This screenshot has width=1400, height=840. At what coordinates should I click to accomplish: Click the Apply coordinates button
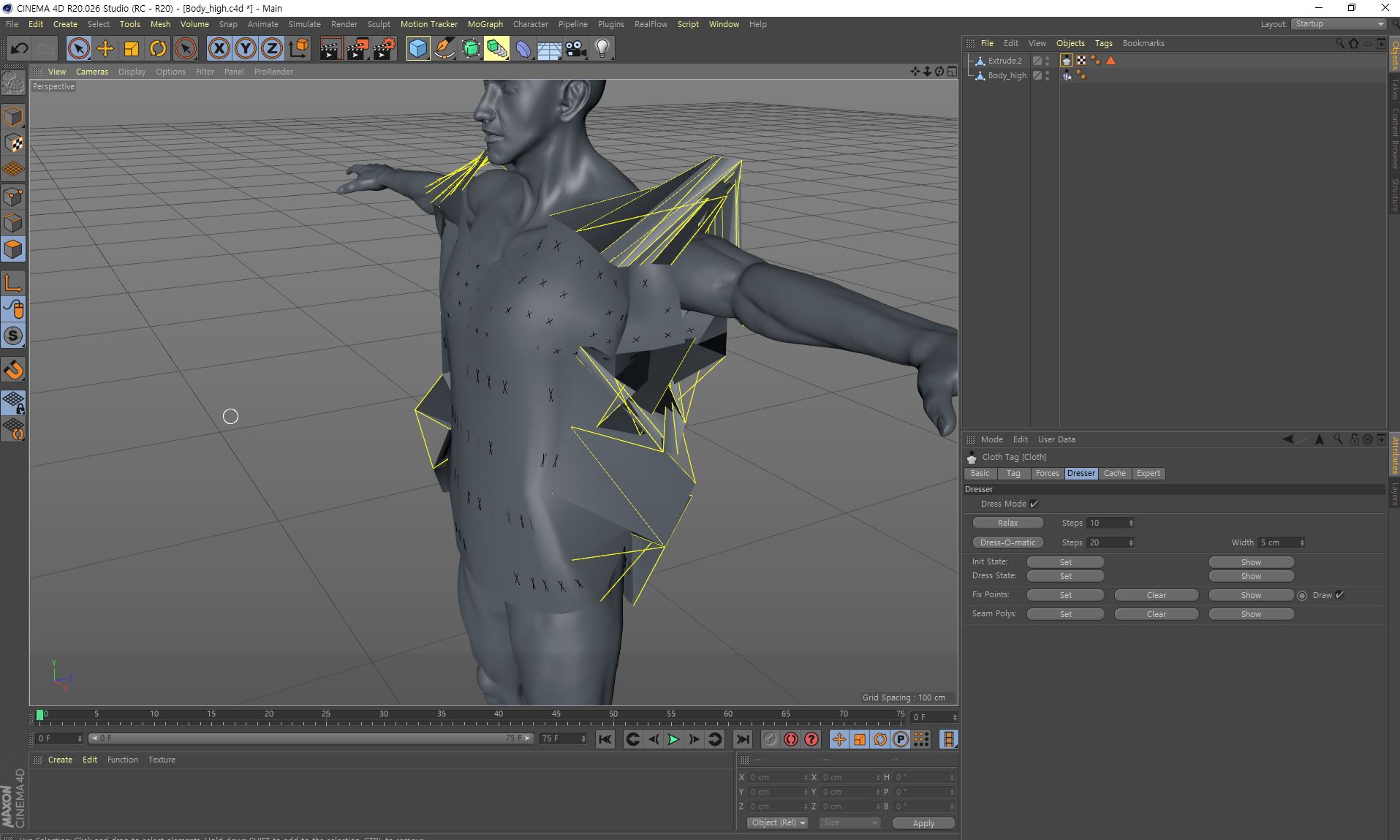pyautogui.click(x=923, y=823)
